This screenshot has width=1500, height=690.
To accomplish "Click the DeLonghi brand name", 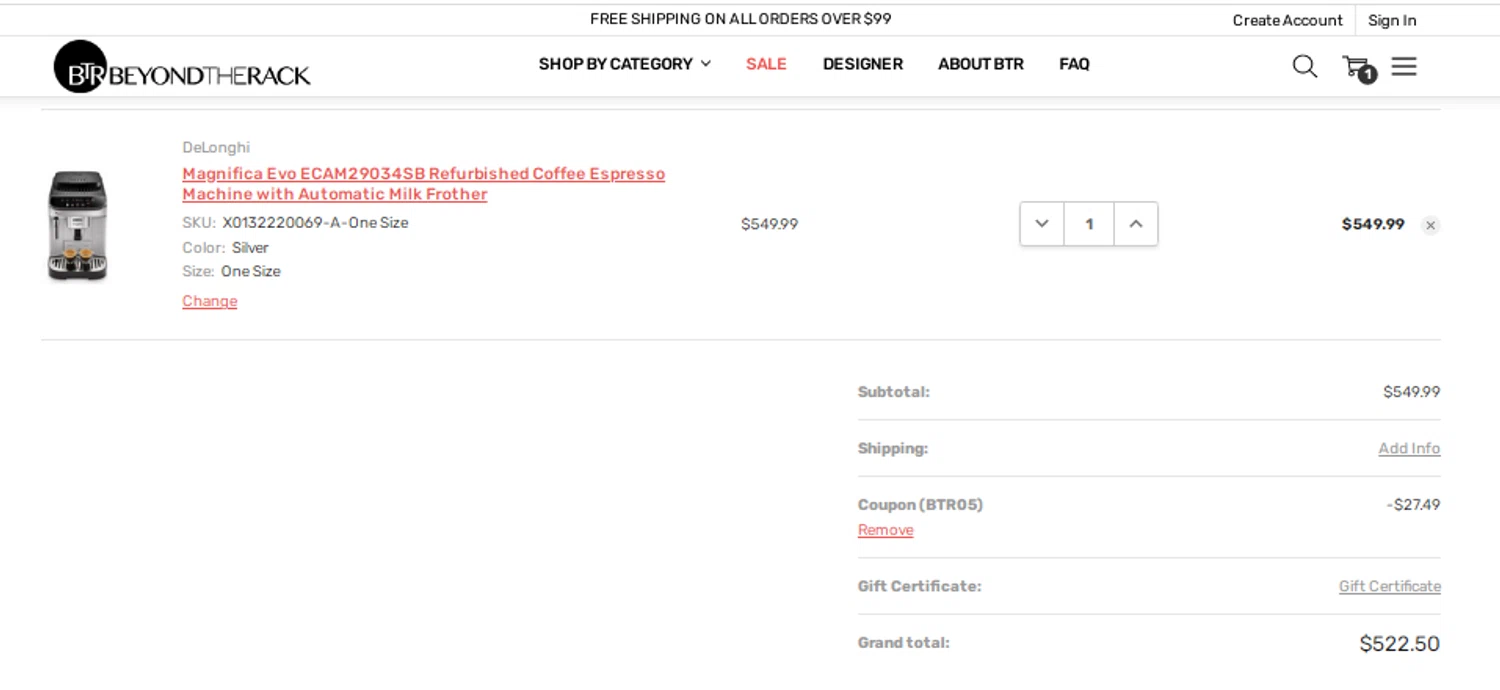I will (216, 148).
